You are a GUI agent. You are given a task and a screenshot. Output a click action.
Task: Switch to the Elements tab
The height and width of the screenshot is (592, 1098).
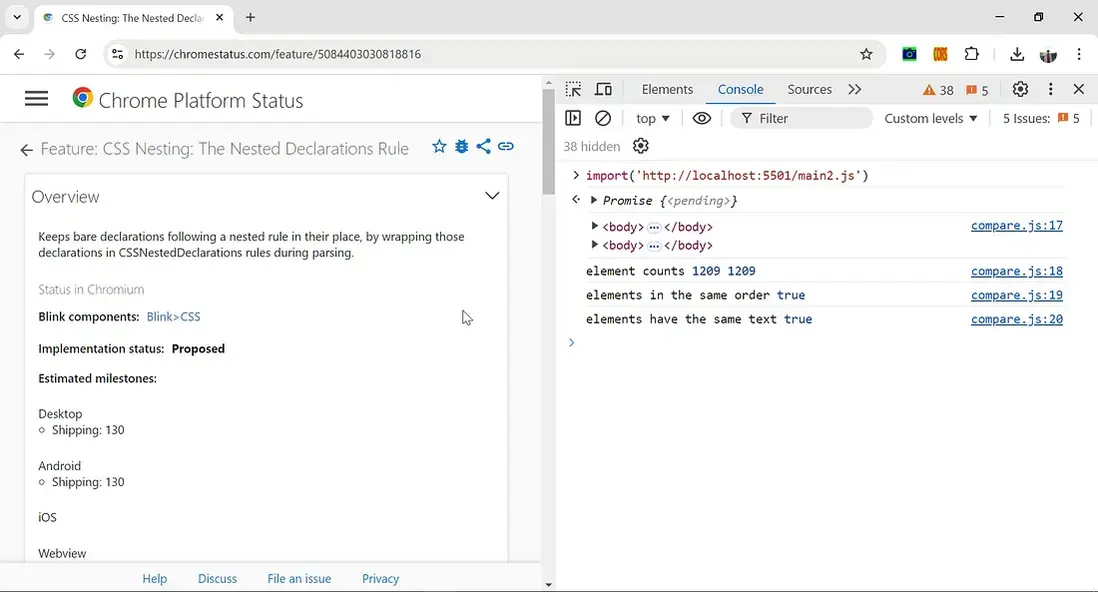667,89
